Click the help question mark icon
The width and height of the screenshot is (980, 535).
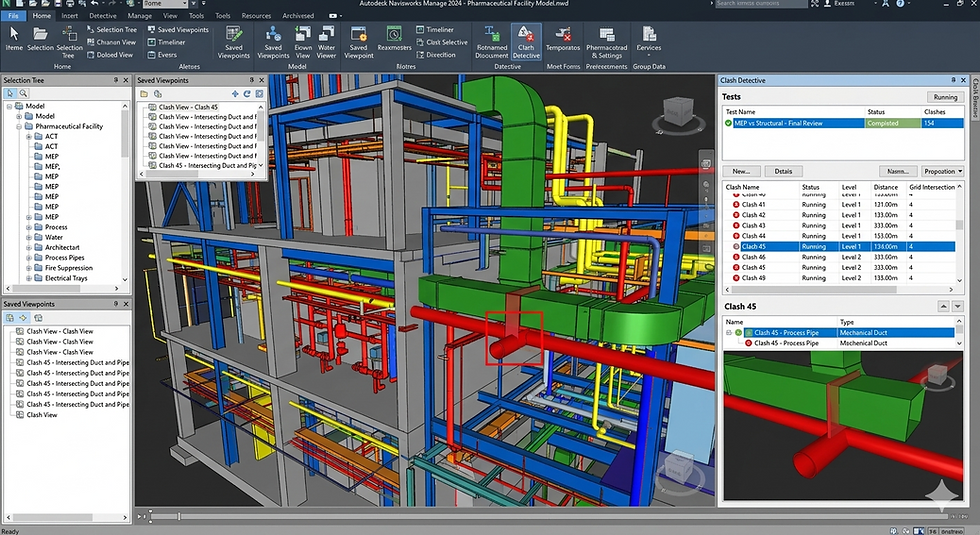[900, 4]
